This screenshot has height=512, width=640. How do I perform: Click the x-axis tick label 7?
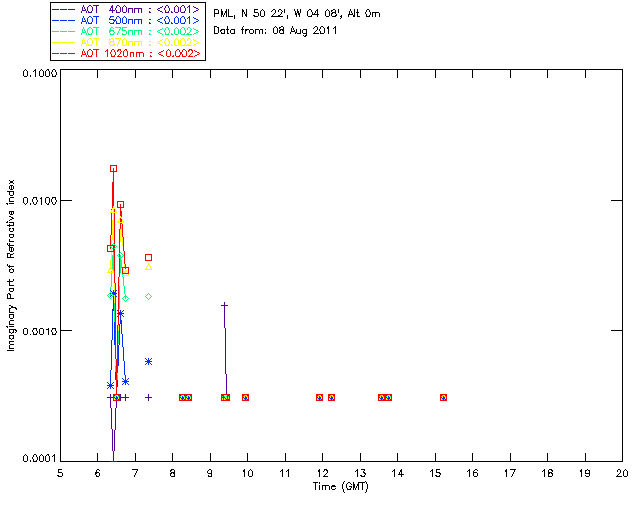tap(135, 473)
